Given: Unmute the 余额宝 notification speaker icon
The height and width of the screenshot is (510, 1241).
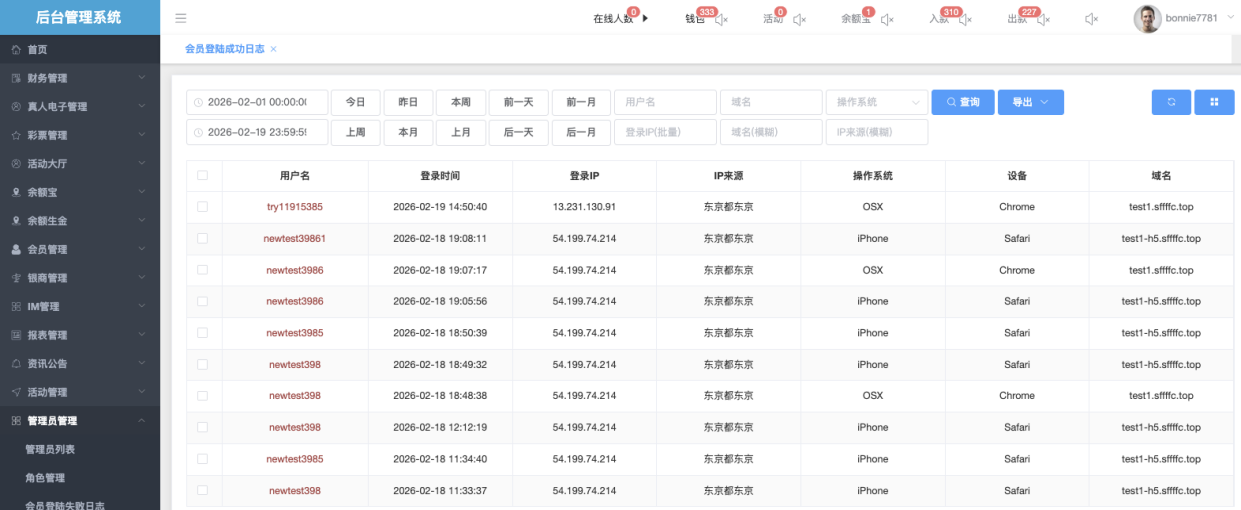Looking at the screenshot, I should point(886,19).
